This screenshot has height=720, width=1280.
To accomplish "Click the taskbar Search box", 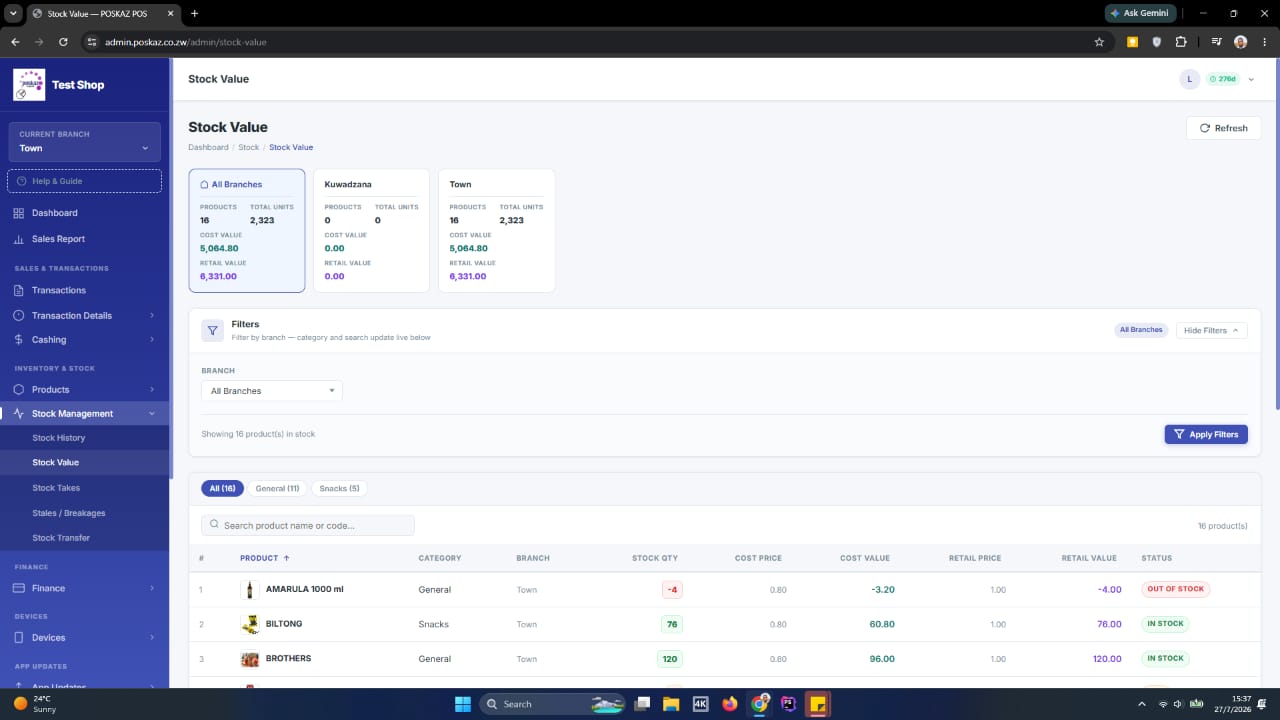I will (x=553, y=704).
